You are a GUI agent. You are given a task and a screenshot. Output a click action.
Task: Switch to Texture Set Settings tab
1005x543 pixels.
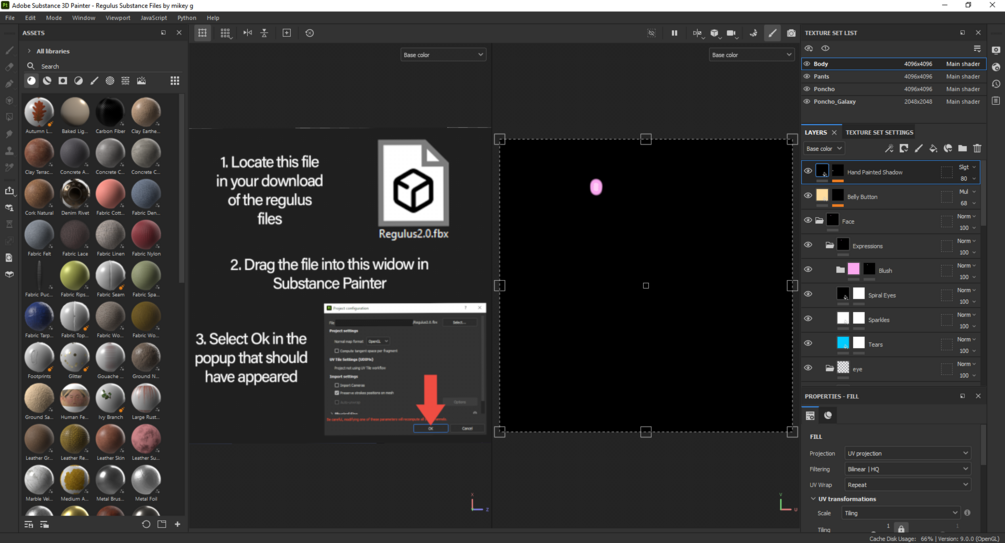[879, 133]
